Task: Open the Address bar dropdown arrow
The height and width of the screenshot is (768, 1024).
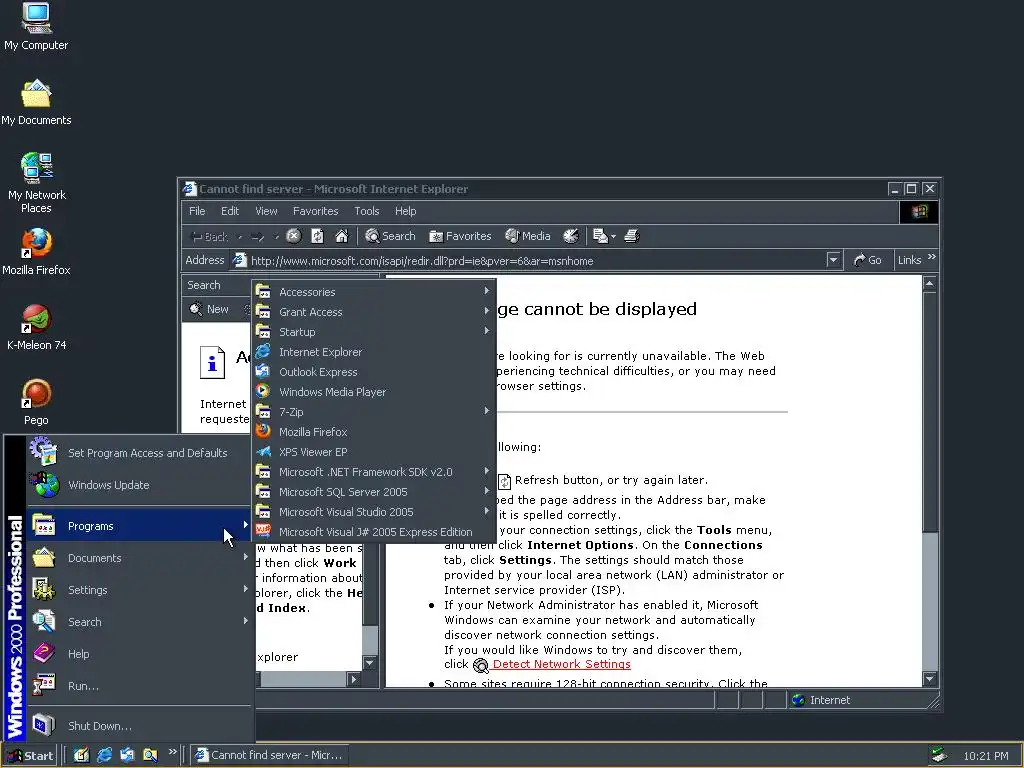Action: pos(833,260)
